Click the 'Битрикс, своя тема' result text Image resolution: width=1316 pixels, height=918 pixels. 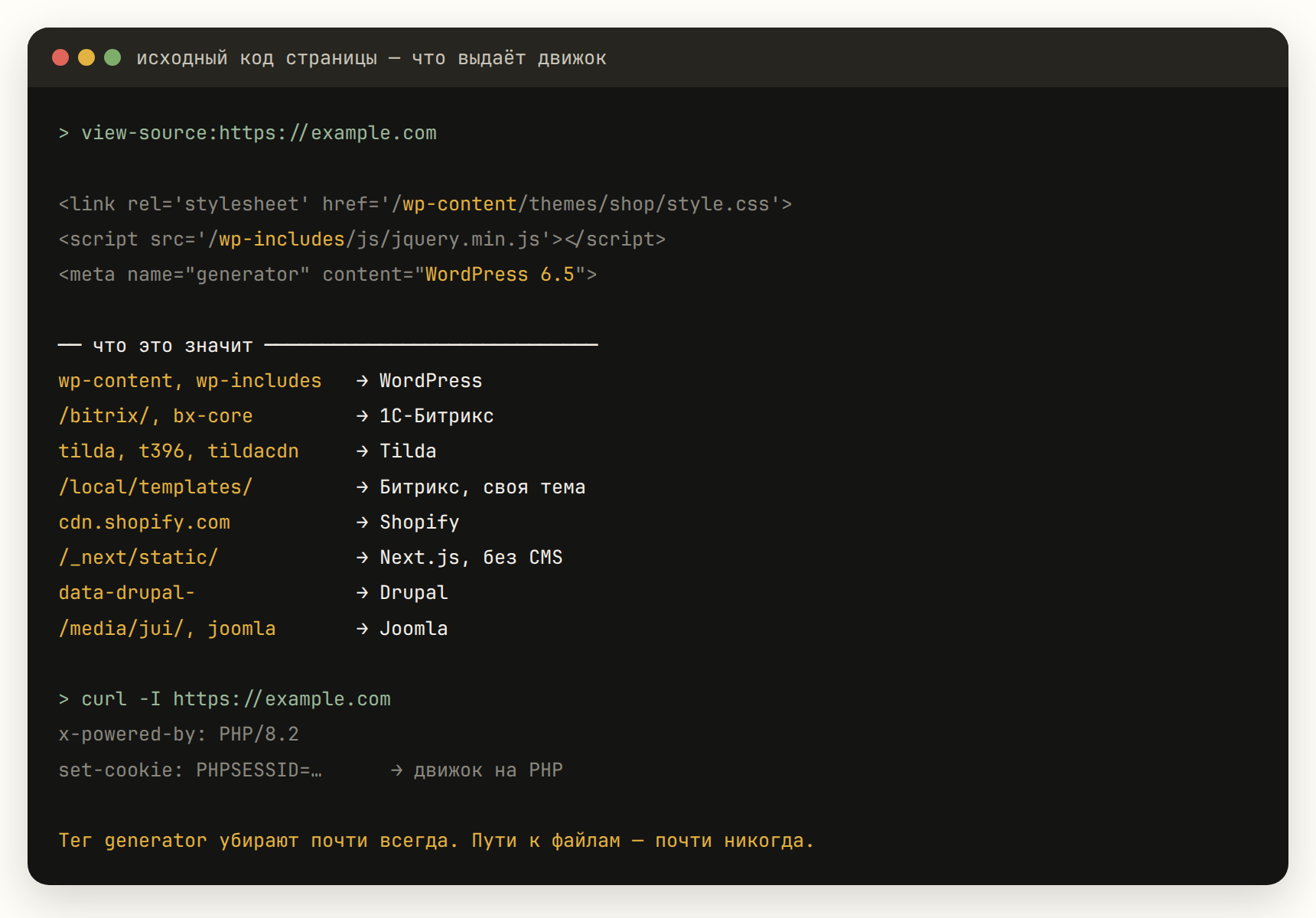pos(483,487)
